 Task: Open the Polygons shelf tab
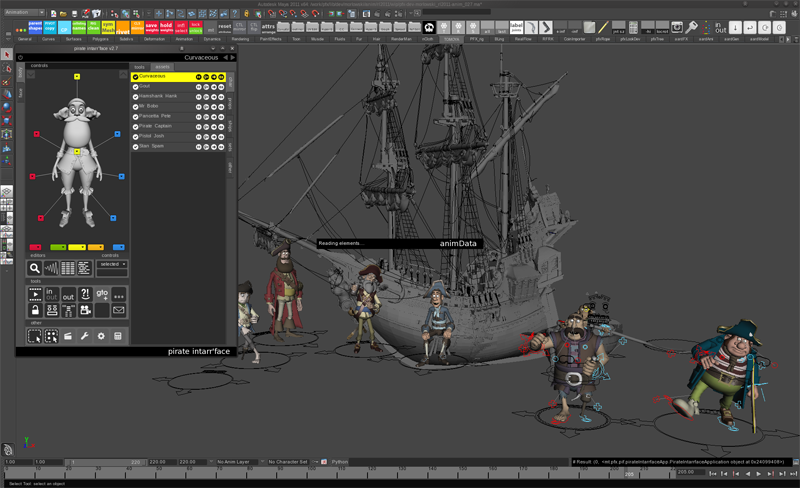point(101,39)
